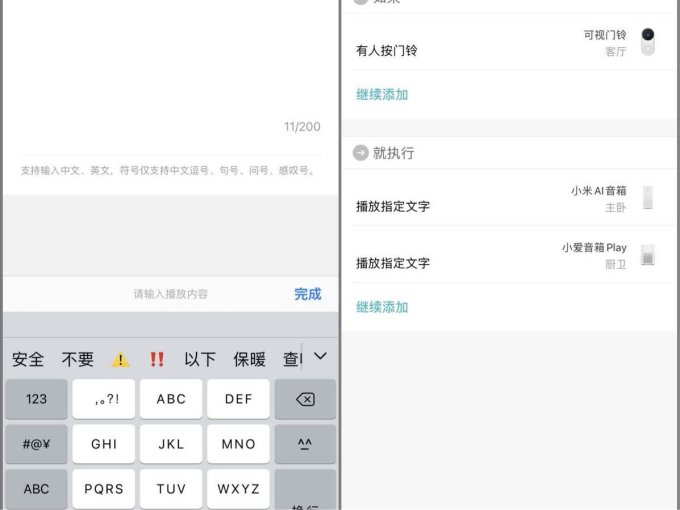
Task: Select the candidate word 不要
Action: click(x=78, y=359)
